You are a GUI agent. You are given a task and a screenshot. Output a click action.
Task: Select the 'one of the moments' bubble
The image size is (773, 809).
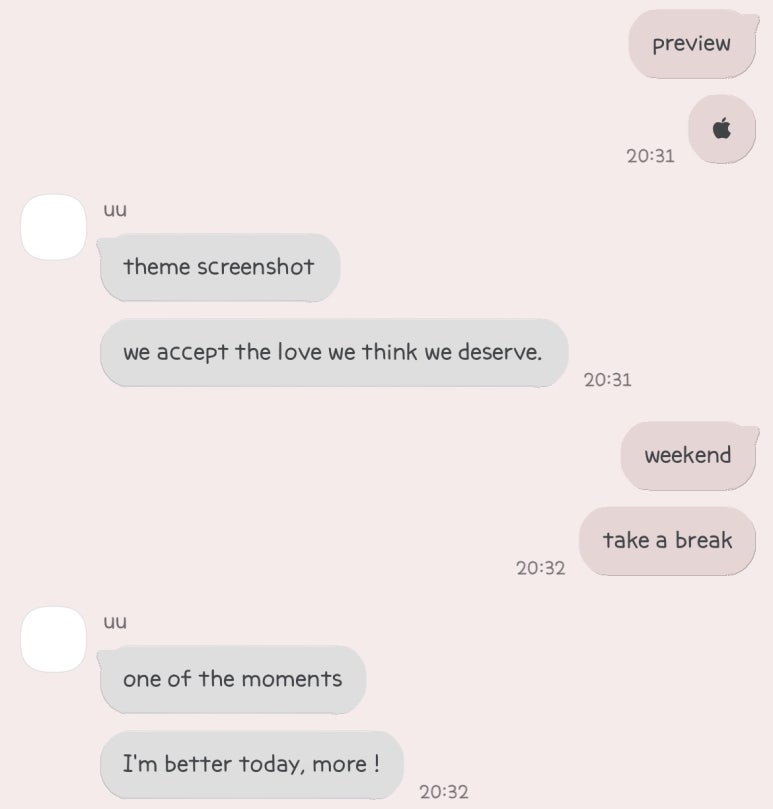tap(232, 679)
